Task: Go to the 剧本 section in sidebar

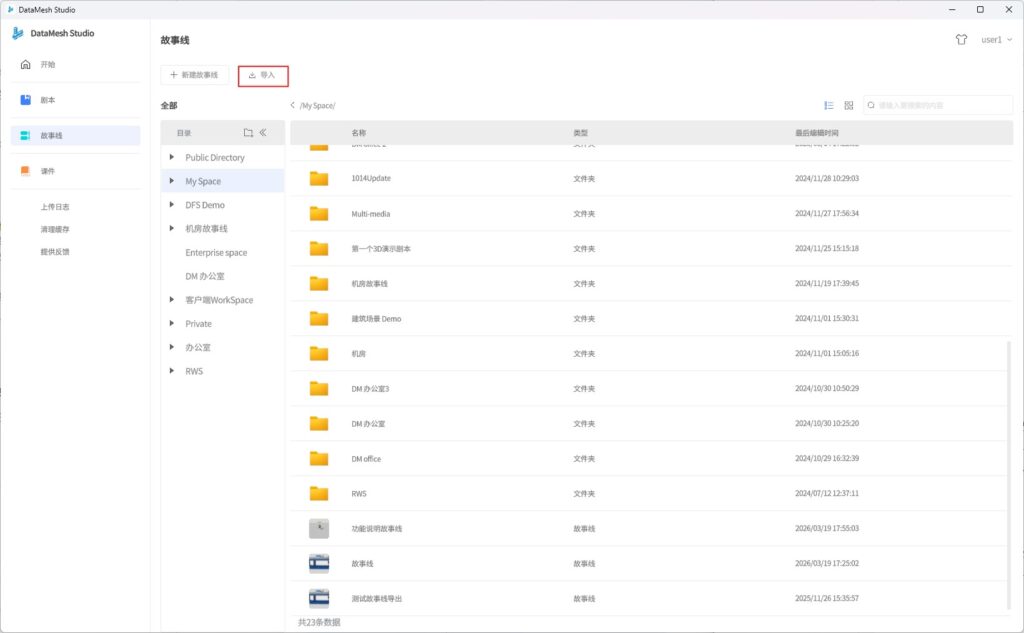Action: point(48,100)
